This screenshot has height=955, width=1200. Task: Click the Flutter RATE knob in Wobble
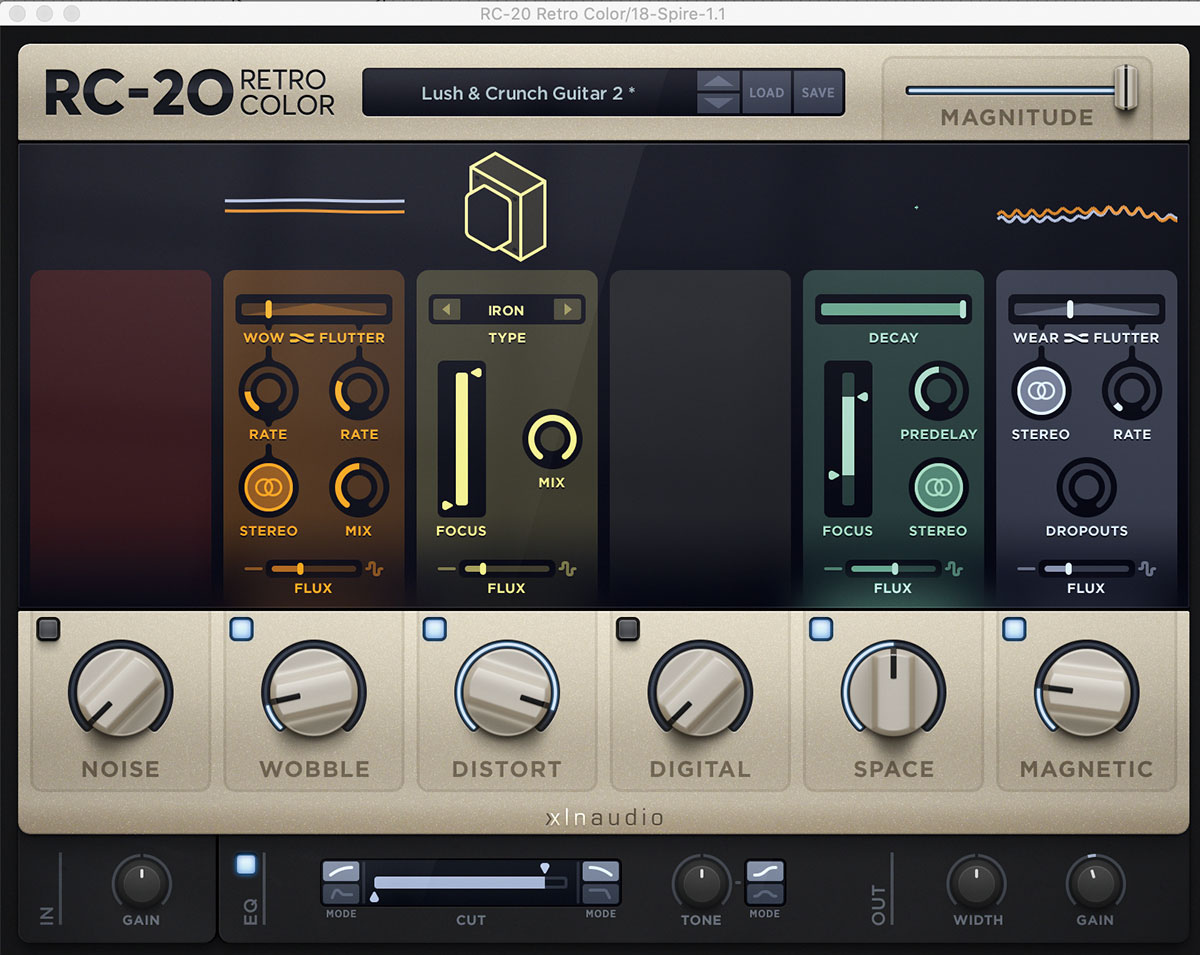pos(359,390)
